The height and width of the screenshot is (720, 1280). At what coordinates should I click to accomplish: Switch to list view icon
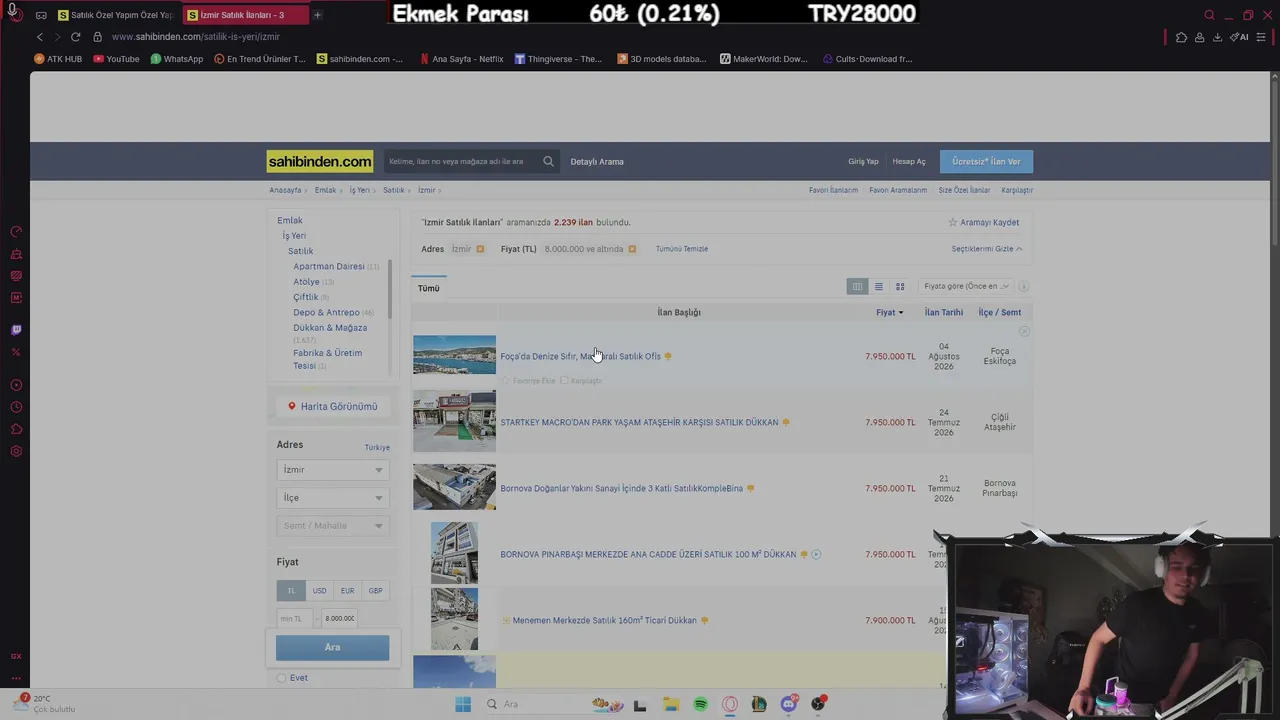[879, 287]
